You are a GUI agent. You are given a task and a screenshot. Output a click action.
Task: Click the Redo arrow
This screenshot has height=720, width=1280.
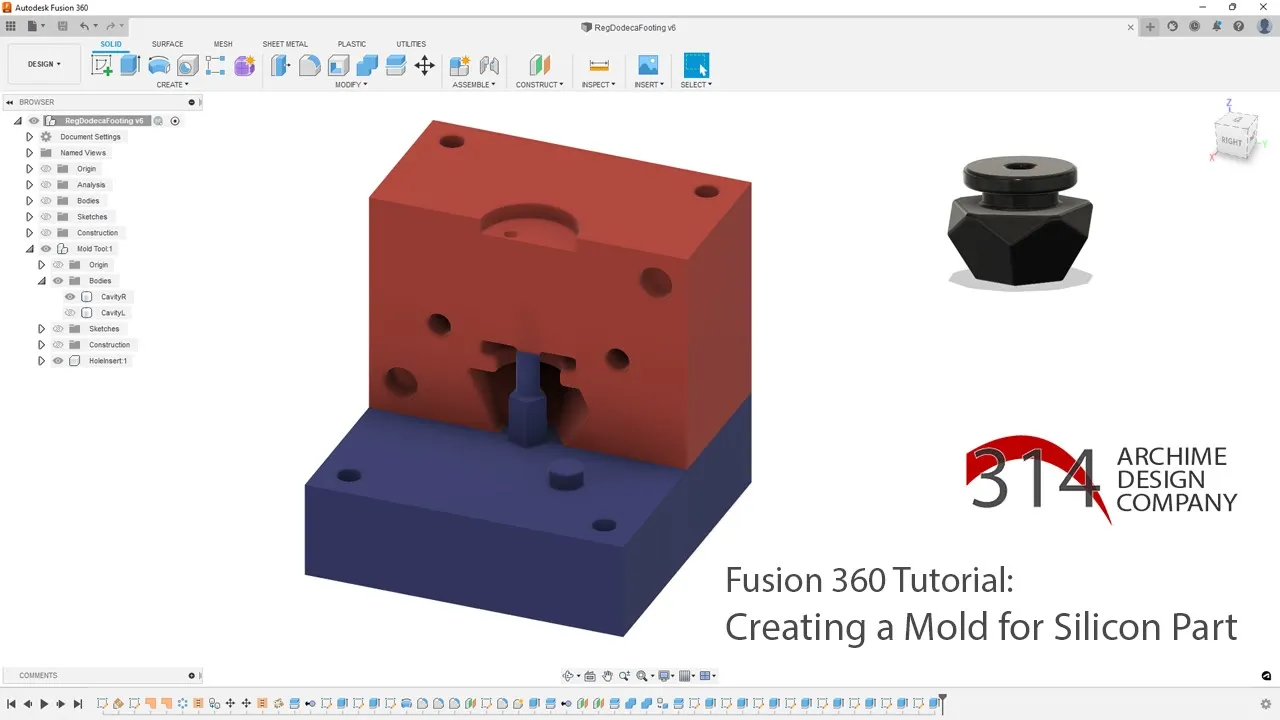click(x=109, y=27)
